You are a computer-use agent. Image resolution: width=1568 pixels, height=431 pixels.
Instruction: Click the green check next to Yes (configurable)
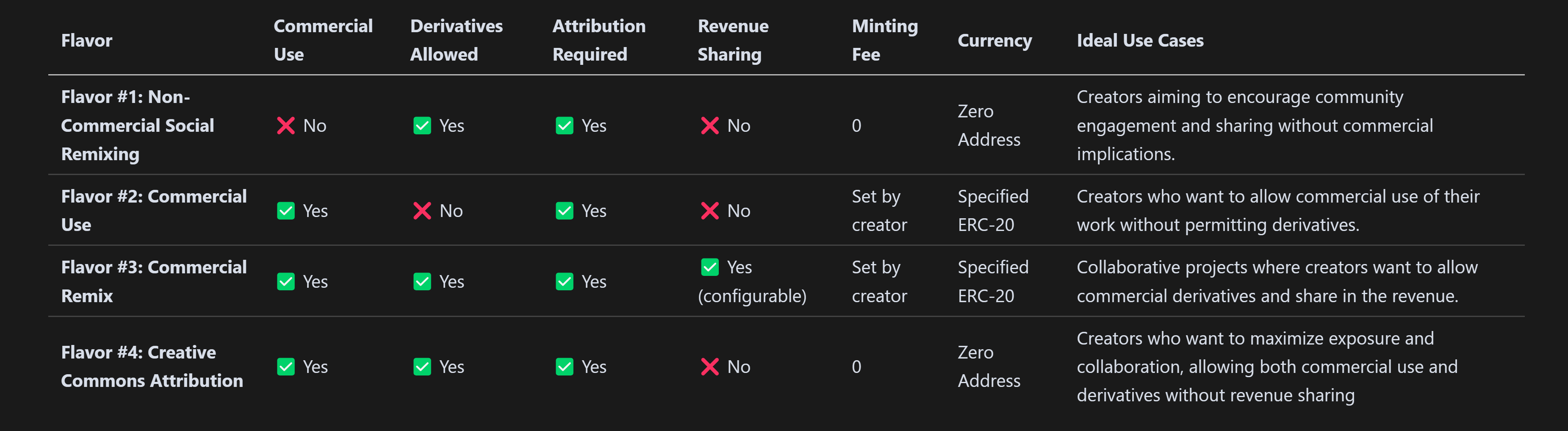pos(710,267)
